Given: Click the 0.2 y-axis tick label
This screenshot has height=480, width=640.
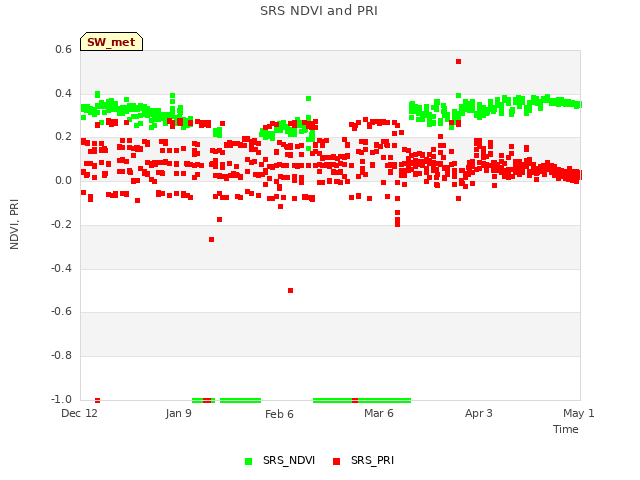Looking at the screenshot, I should [x=63, y=137].
